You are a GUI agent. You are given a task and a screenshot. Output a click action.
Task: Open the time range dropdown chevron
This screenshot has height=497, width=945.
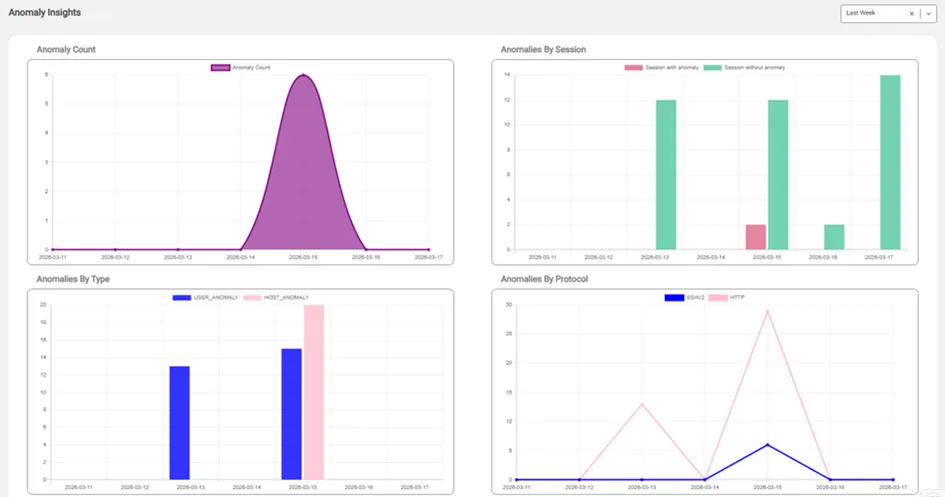click(928, 13)
